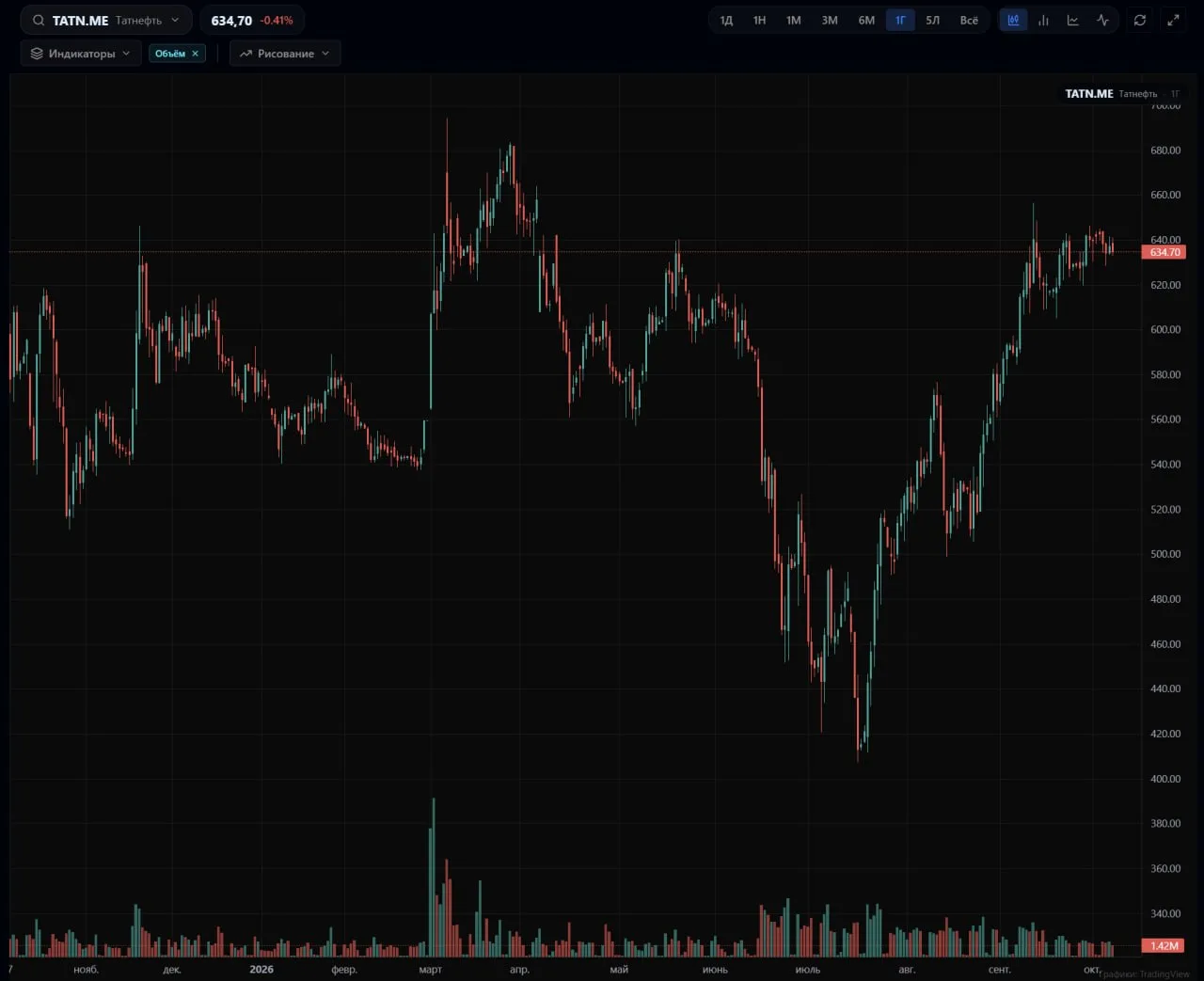Switch to the line chart type icon
Image resolution: width=1204 pixels, height=981 pixels.
(x=1073, y=20)
